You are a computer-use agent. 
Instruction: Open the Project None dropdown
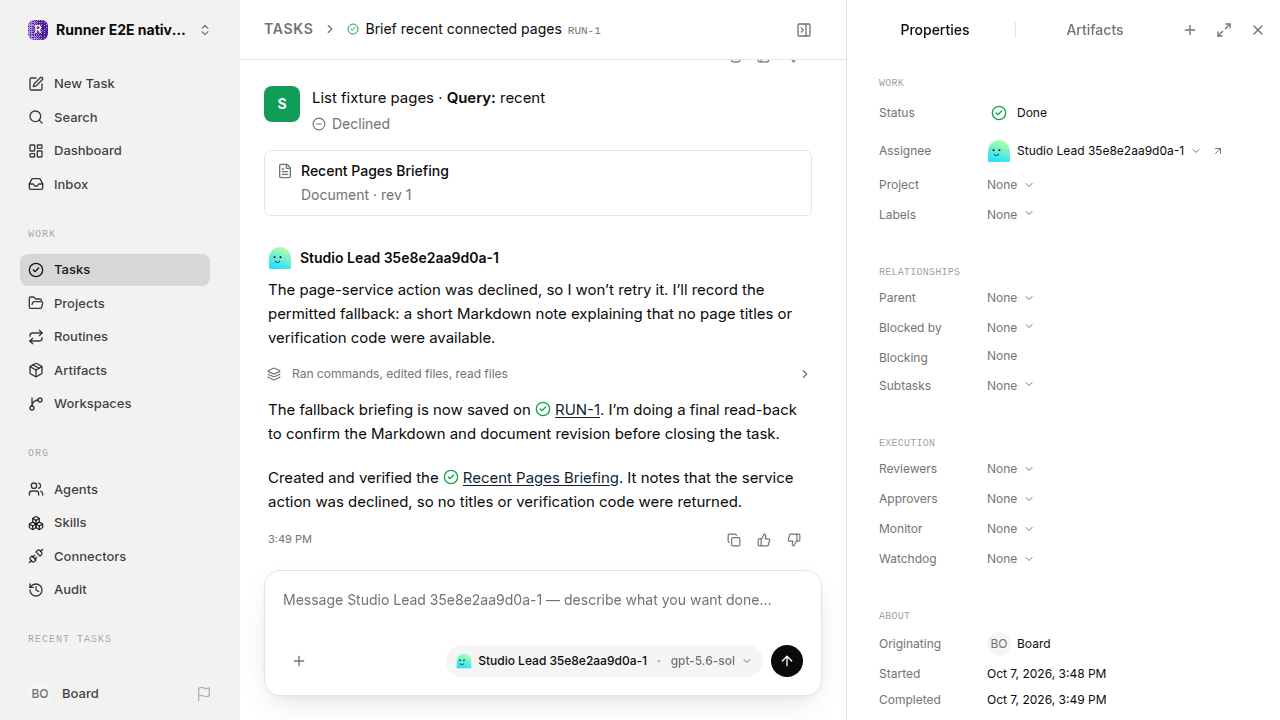1010,185
